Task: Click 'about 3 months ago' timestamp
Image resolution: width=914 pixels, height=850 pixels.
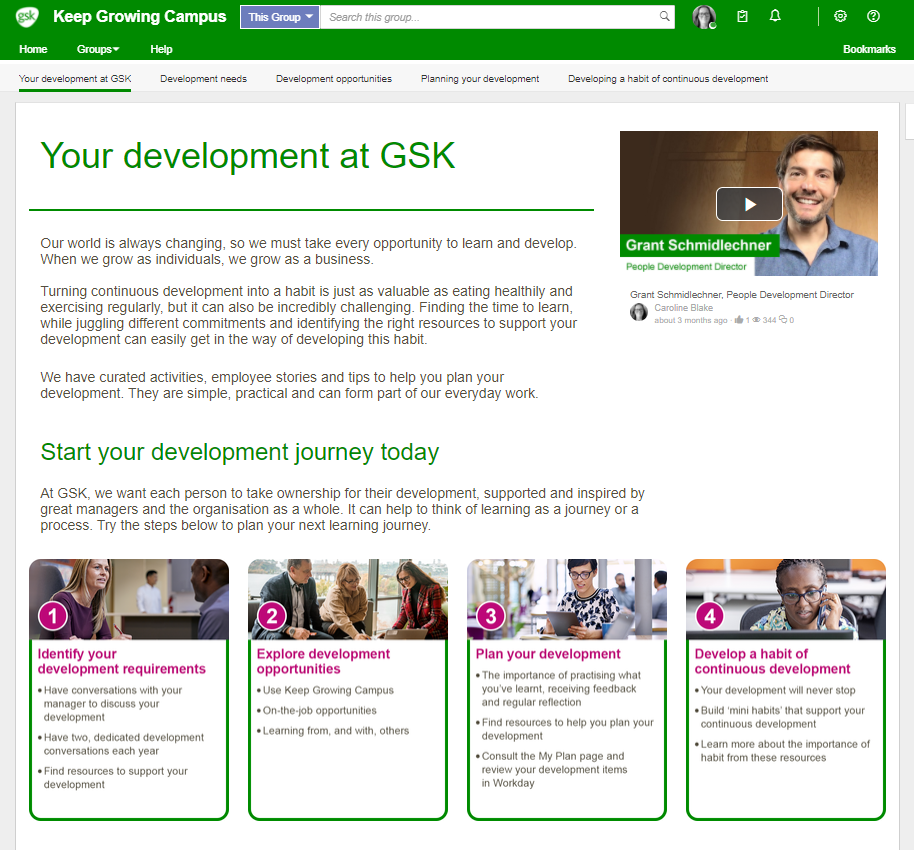Action: coord(691,320)
